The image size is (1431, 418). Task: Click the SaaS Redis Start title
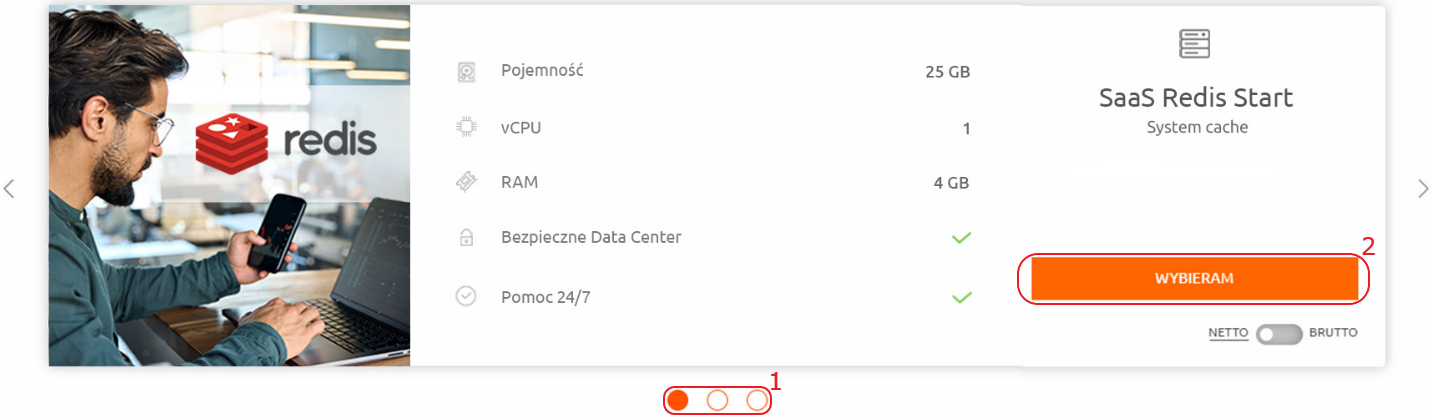click(x=1196, y=98)
